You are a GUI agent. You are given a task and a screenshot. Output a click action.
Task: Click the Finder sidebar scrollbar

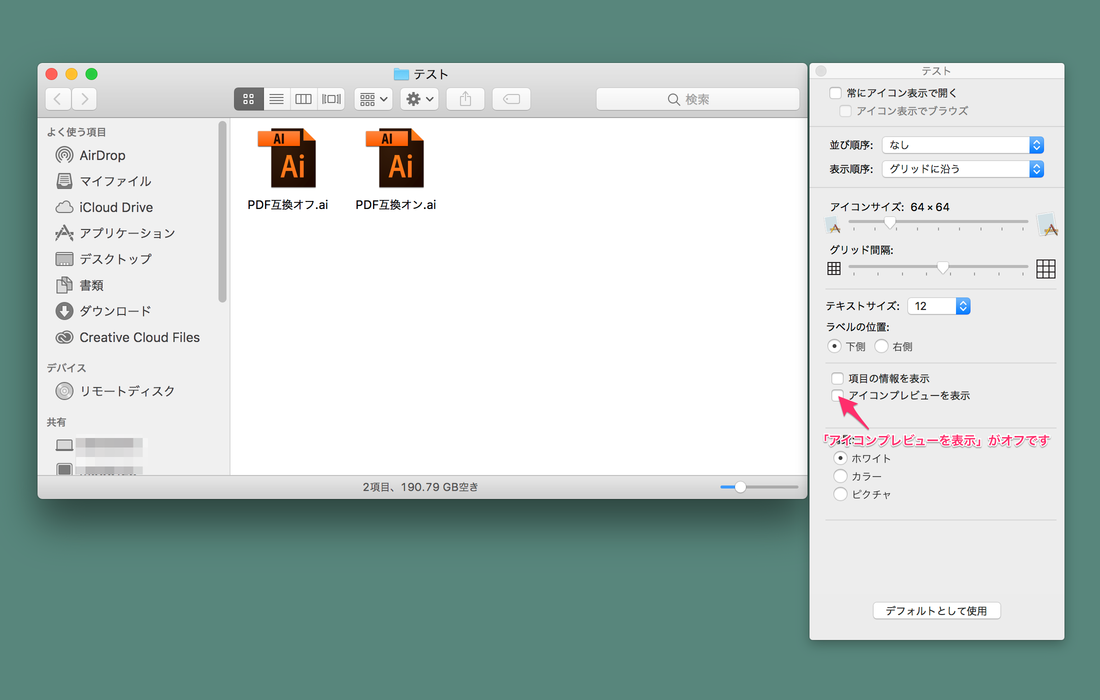pos(222,212)
